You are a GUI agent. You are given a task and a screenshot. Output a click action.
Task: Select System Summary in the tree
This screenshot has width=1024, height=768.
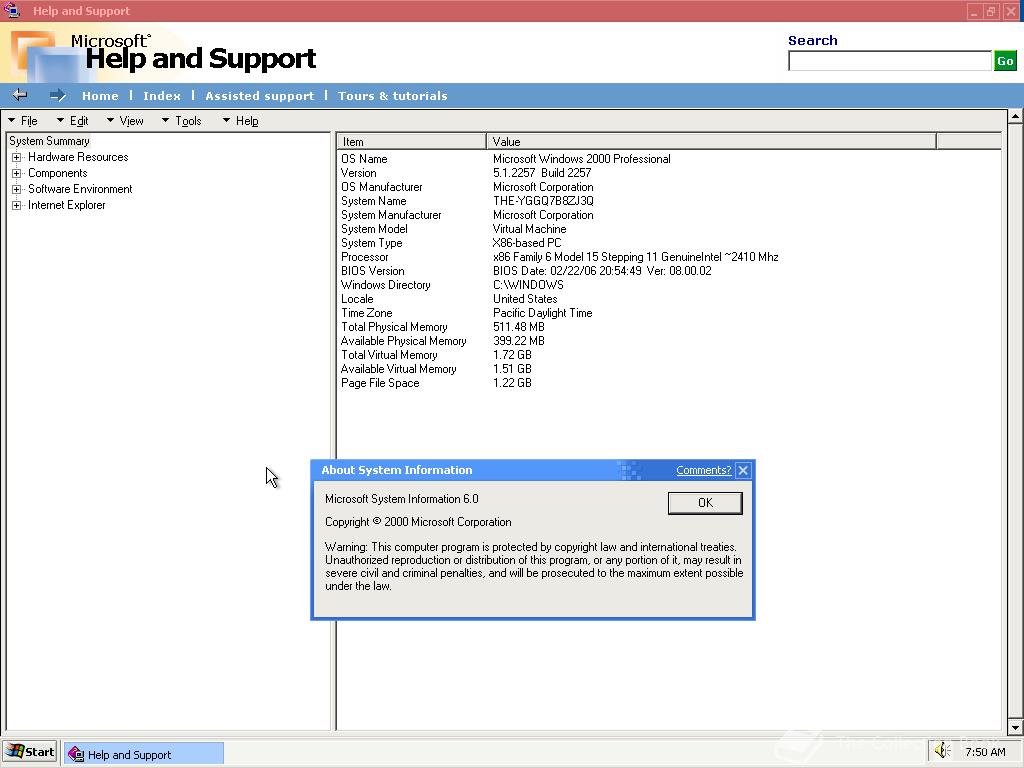pyautogui.click(x=50, y=141)
